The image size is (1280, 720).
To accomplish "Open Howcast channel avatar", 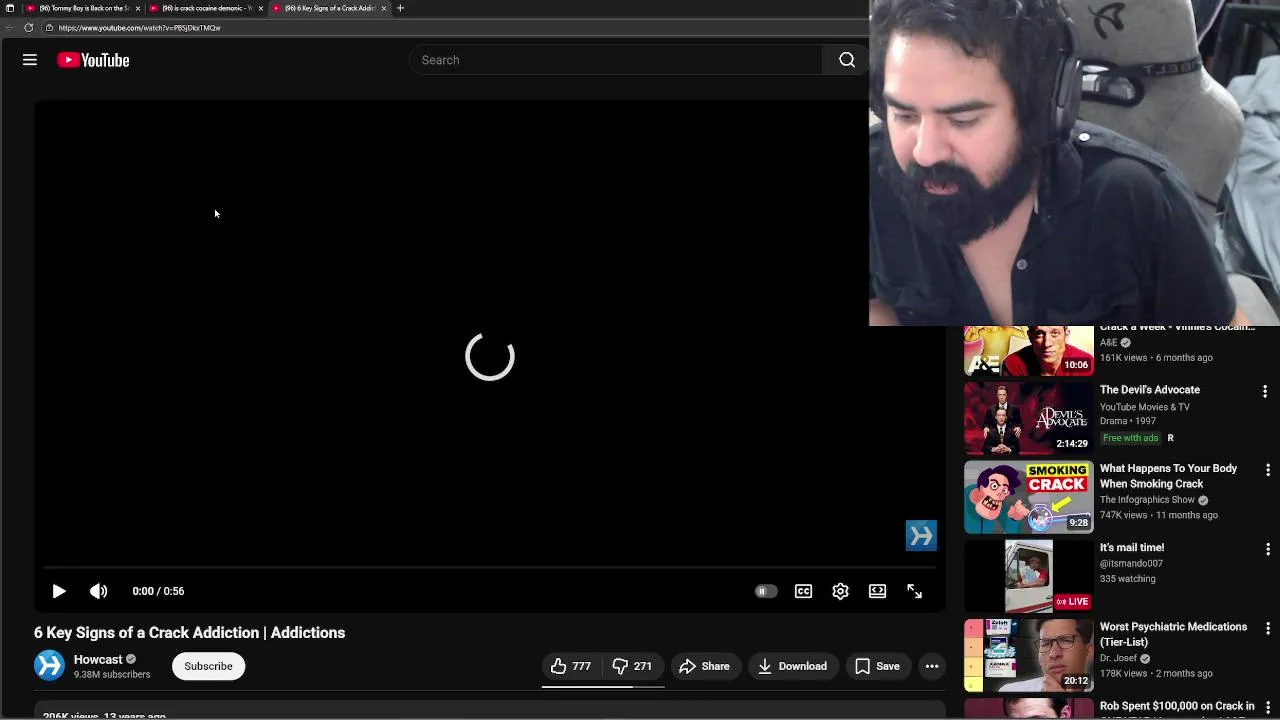I will tap(49, 665).
